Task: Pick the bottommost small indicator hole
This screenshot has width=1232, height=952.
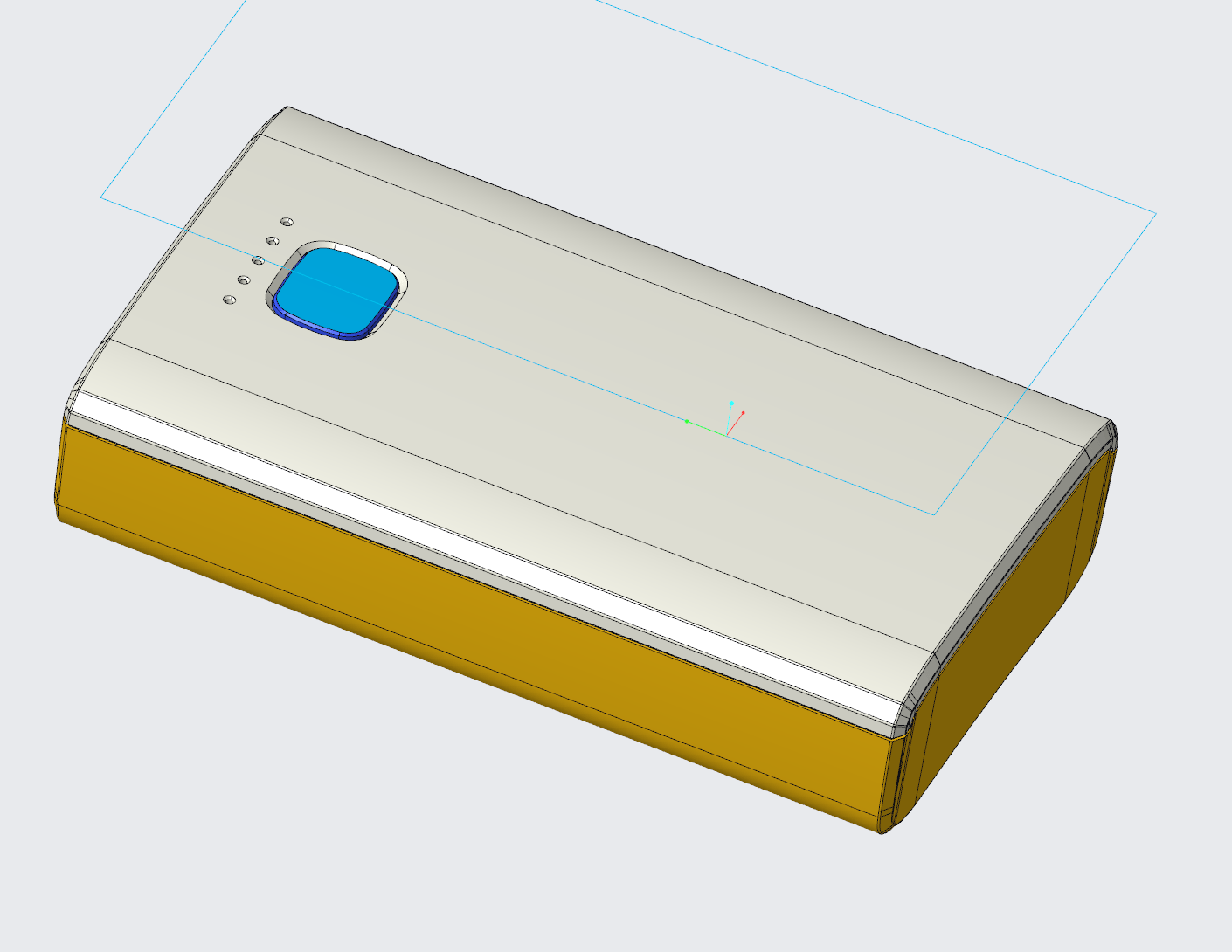Action: click(230, 300)
